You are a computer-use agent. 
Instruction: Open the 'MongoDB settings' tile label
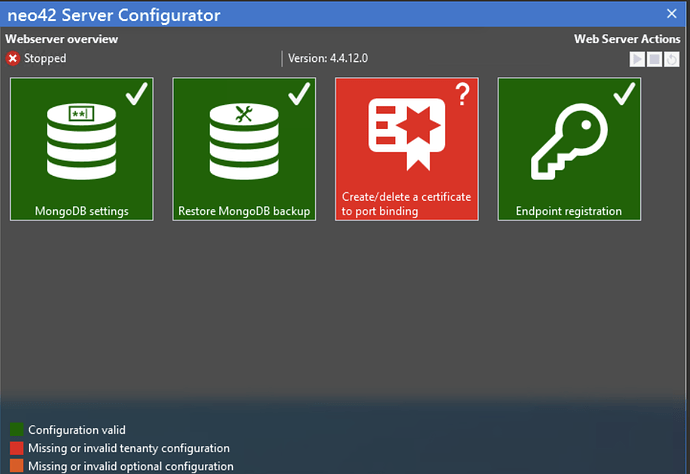[x=81, y=211]
